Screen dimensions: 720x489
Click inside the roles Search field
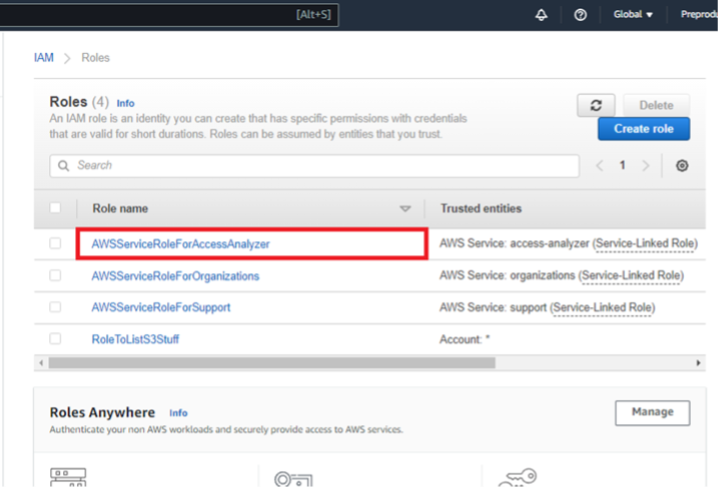click(314, 165)
